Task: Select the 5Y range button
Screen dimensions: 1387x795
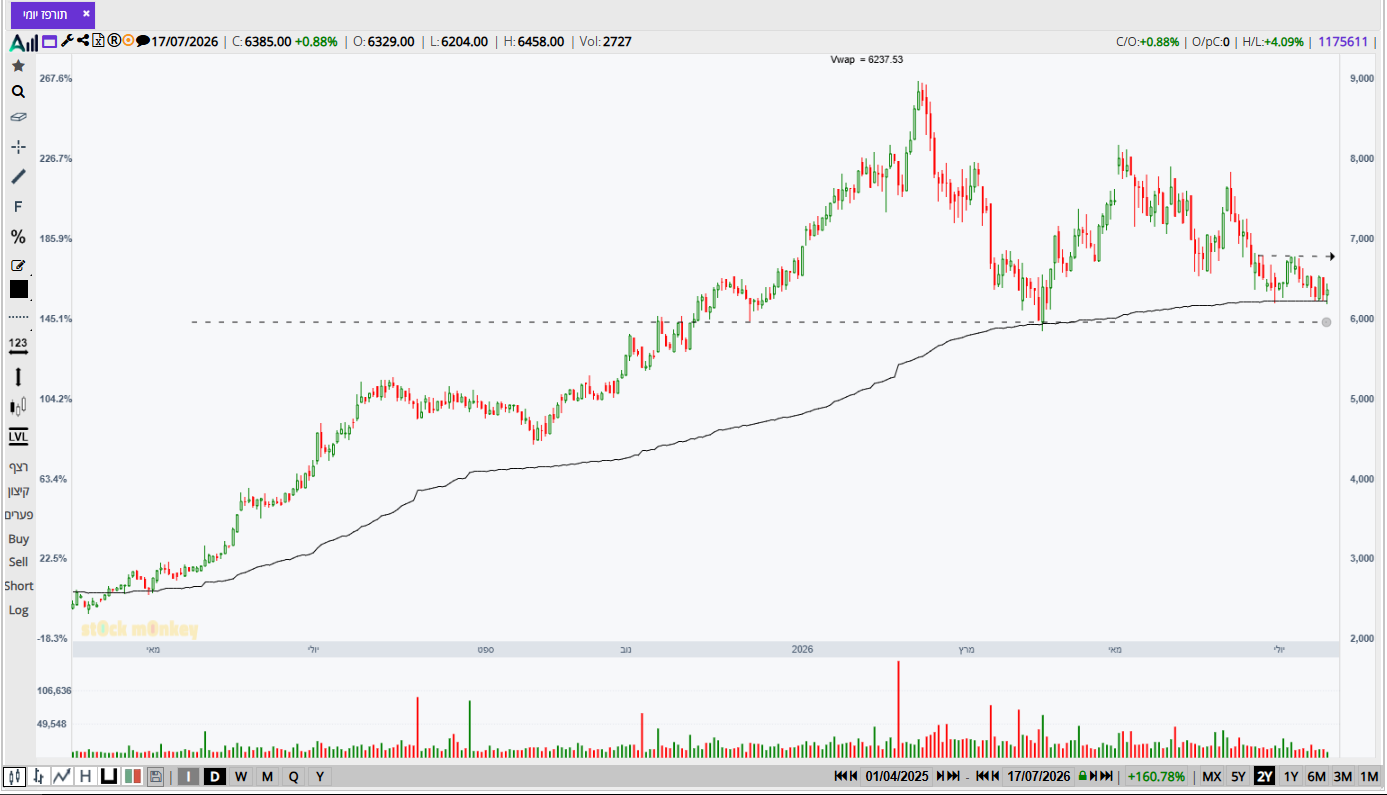Action: [x=1238, y=776]
